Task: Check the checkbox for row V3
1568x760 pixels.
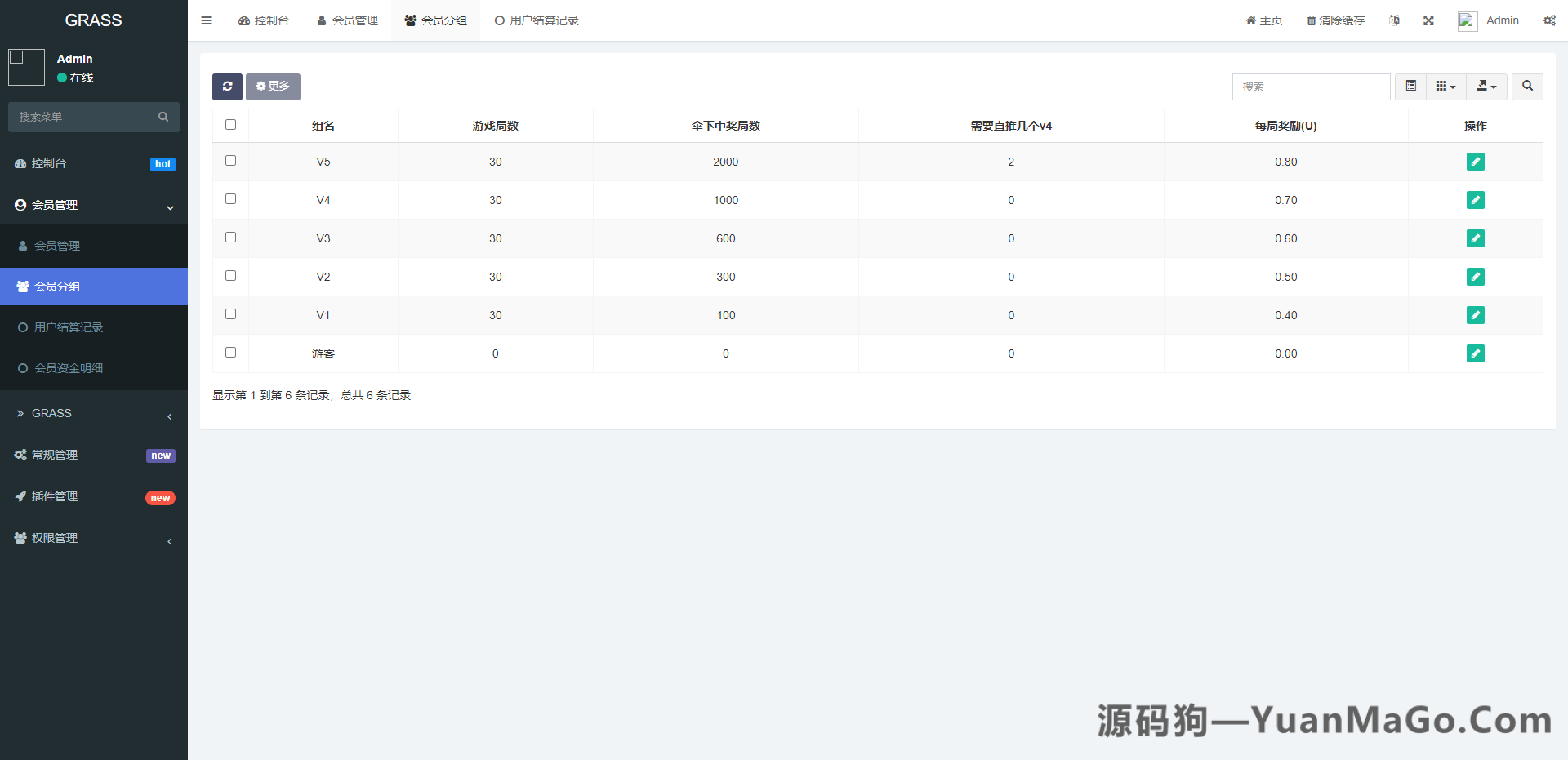Action: click(230, 237)
